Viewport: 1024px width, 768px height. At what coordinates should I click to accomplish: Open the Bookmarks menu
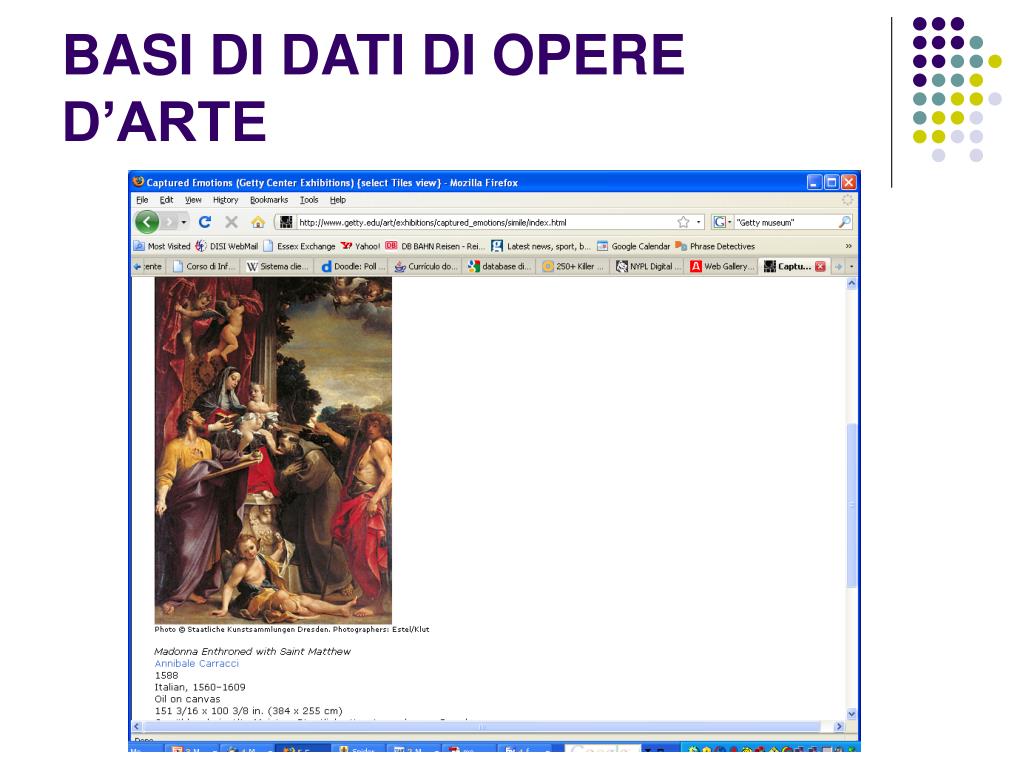269,200
